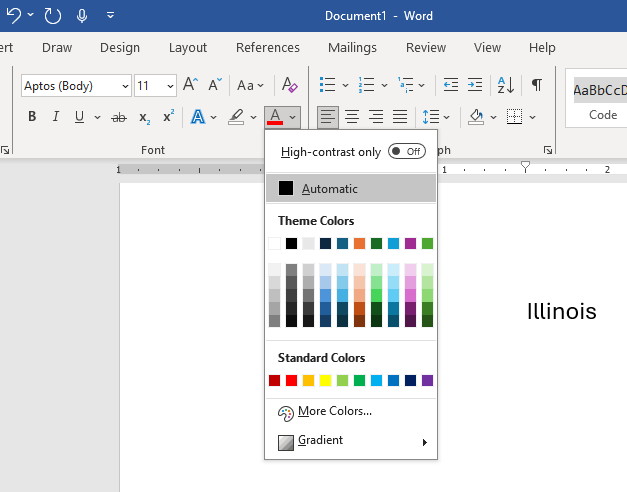
Task: Switch to the Mailings tab
Action: [352, 47]
